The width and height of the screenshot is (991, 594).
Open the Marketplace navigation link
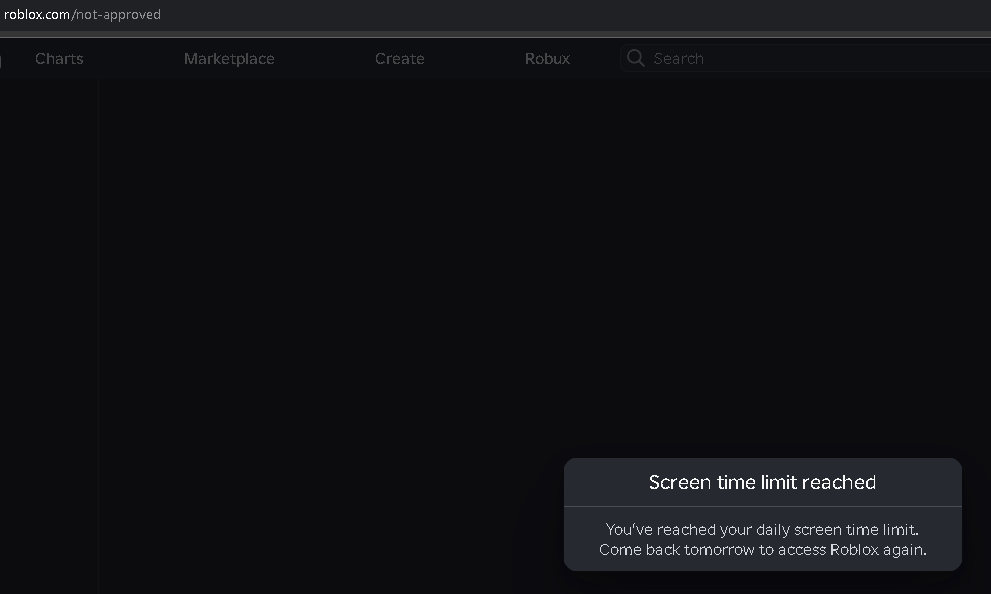[229, 59]
